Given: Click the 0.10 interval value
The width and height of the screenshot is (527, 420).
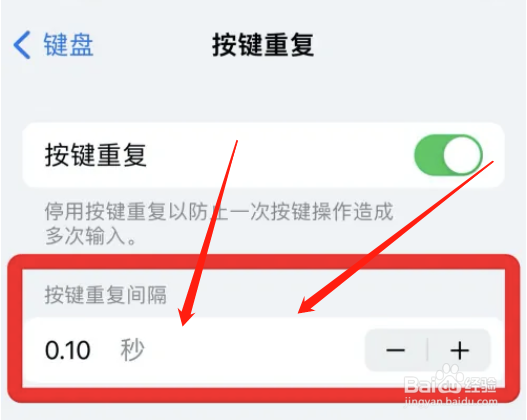Looking at the screenshot, I should pyautogui.click(x=68, y=350).
